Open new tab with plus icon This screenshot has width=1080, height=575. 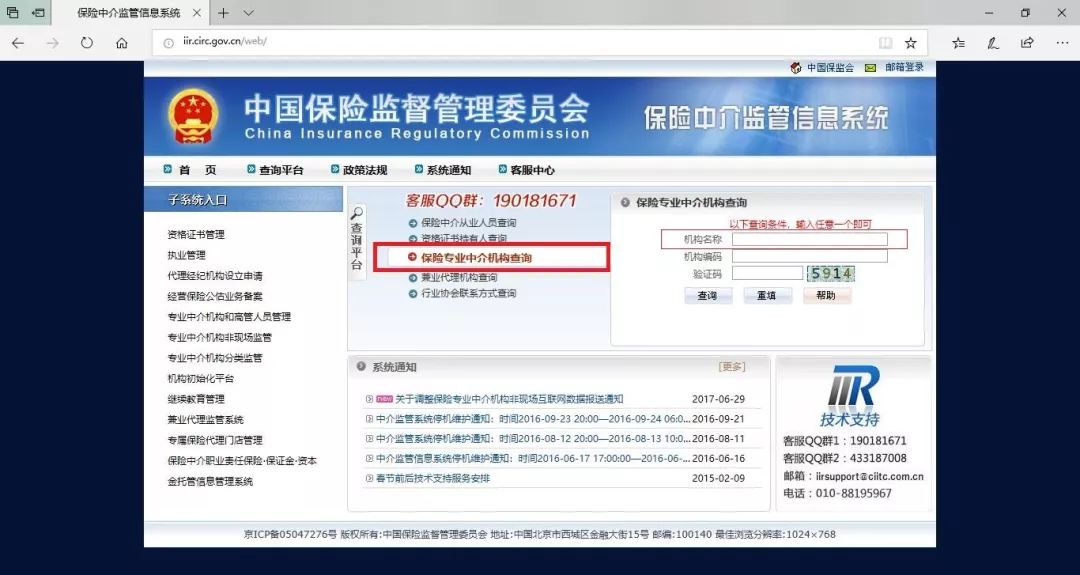(223, 13)
